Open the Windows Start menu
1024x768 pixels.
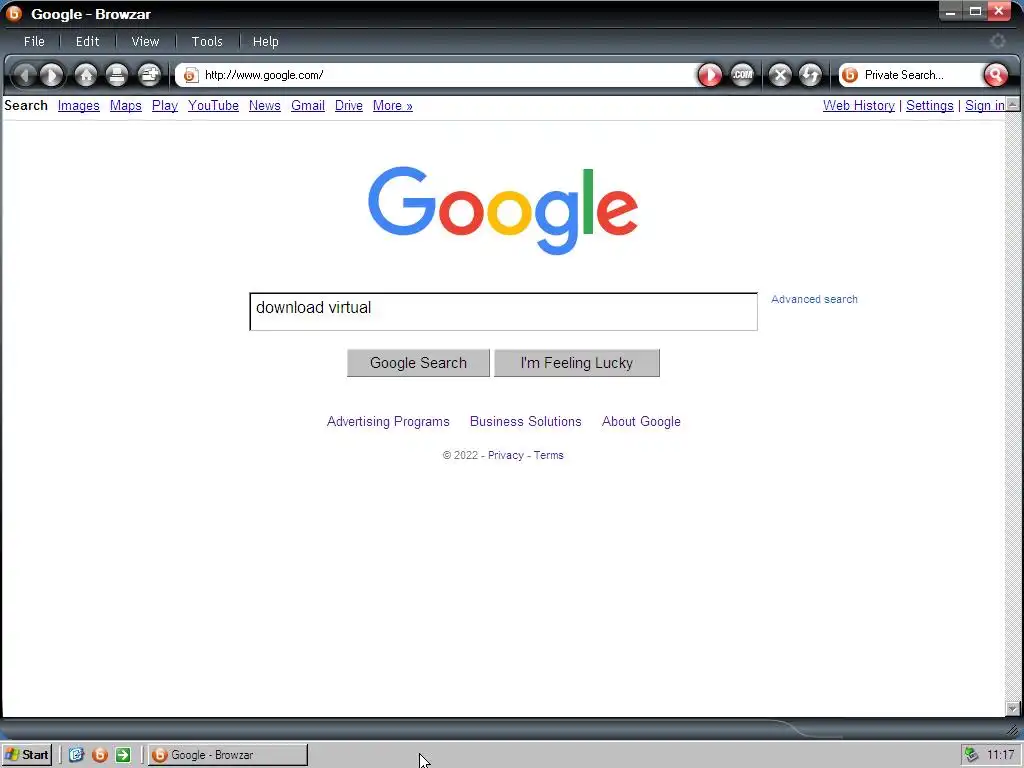pyautogui.click(x=27, y=755)
